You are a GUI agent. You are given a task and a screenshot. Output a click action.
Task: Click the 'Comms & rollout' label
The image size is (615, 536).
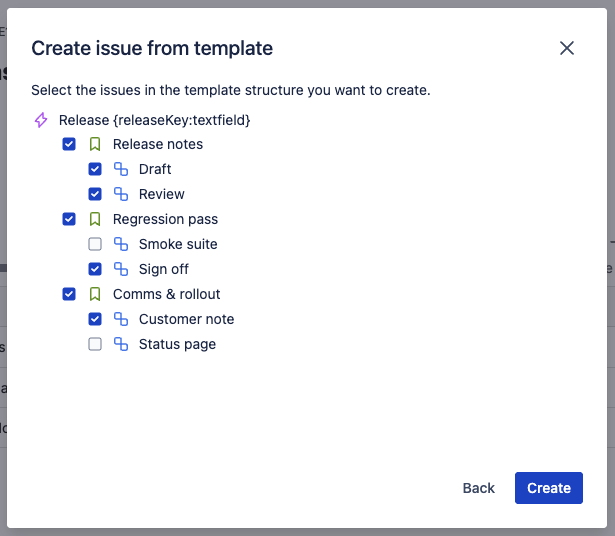(x=167, y=294)
